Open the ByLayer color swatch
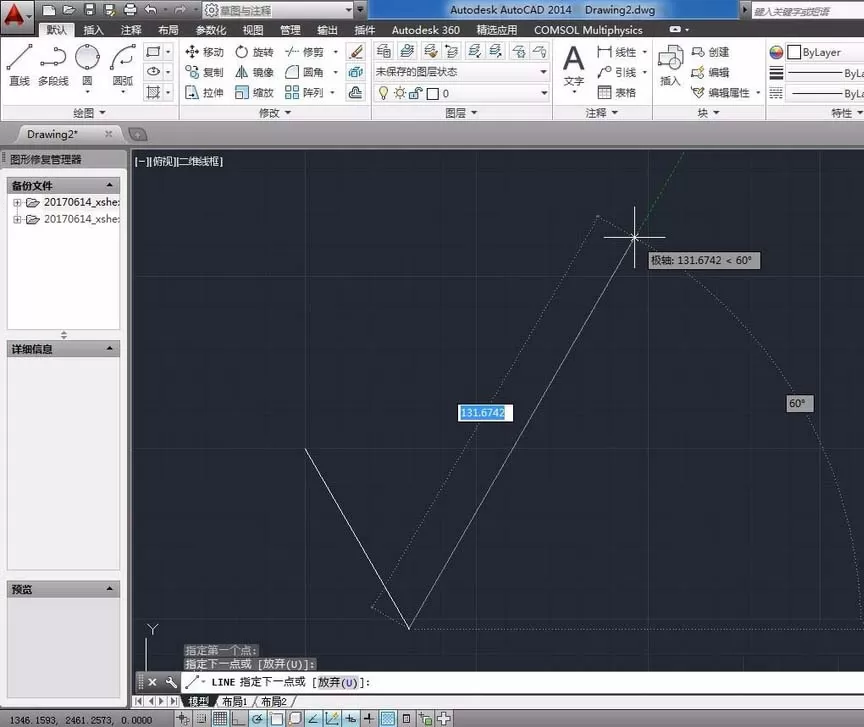864x727 pixels. tap(794, 52)
